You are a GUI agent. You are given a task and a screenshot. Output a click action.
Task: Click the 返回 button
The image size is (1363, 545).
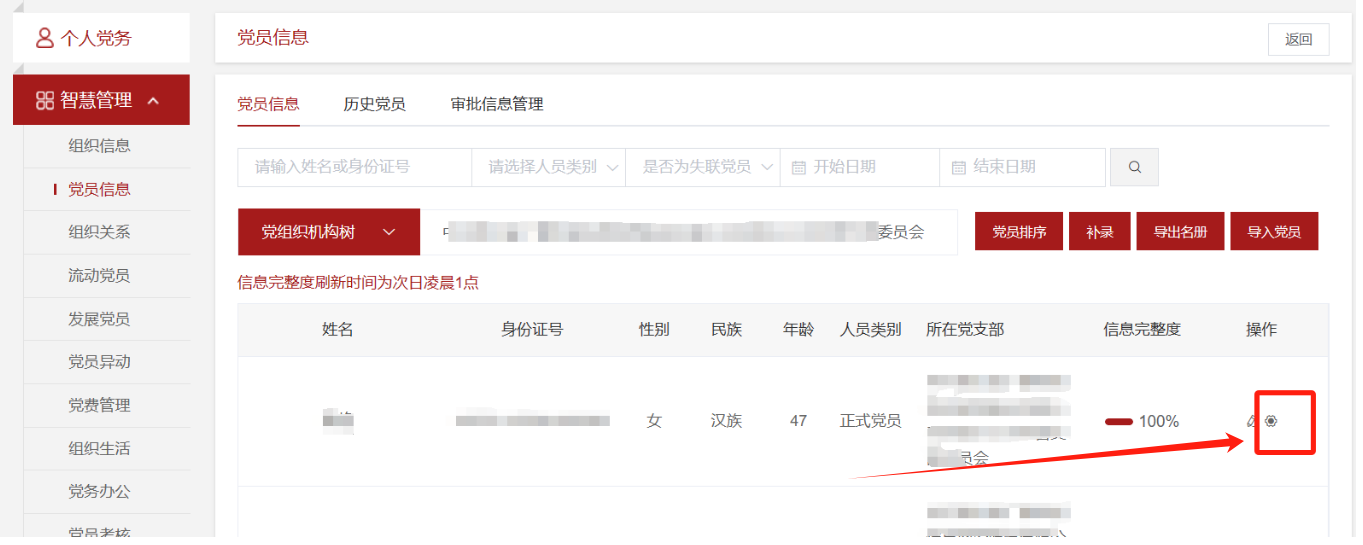tap(1298, 39)
